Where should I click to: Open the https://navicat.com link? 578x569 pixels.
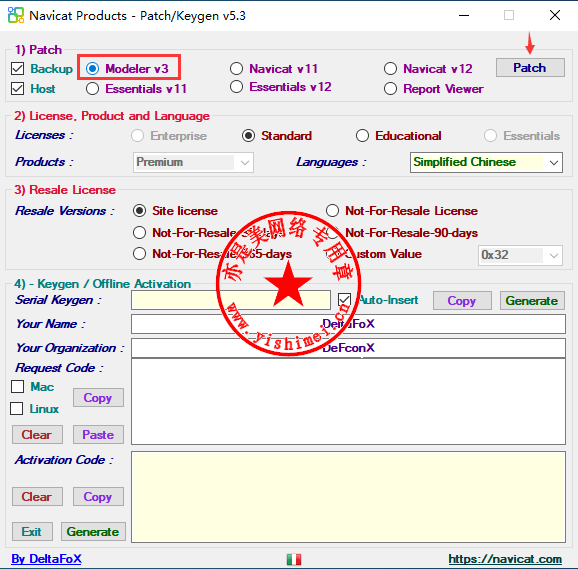pos(505,559)
